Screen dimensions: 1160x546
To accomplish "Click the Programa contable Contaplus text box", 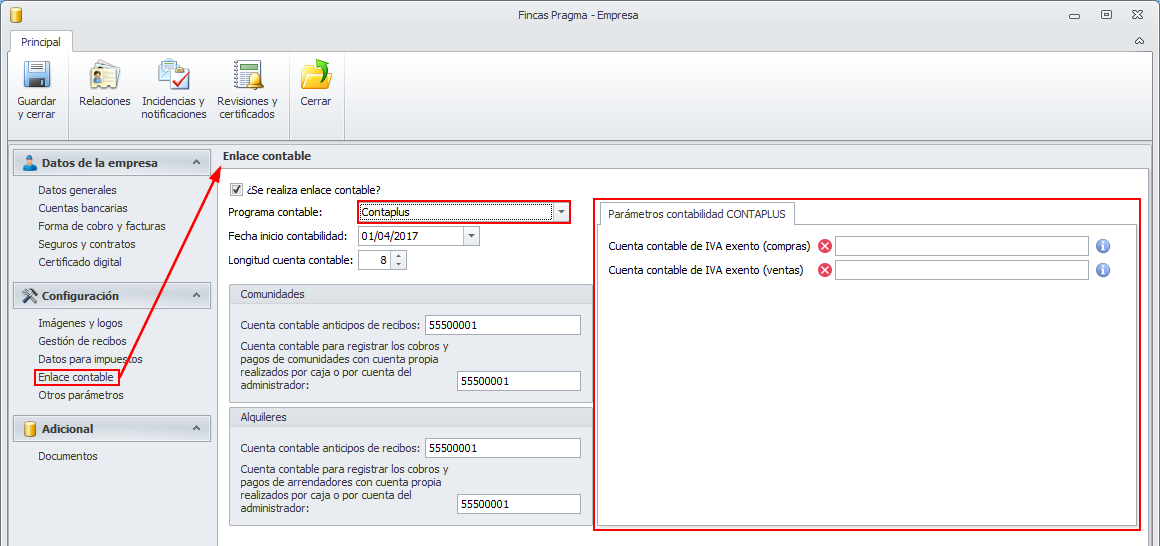I will click(x=456, y=212).
